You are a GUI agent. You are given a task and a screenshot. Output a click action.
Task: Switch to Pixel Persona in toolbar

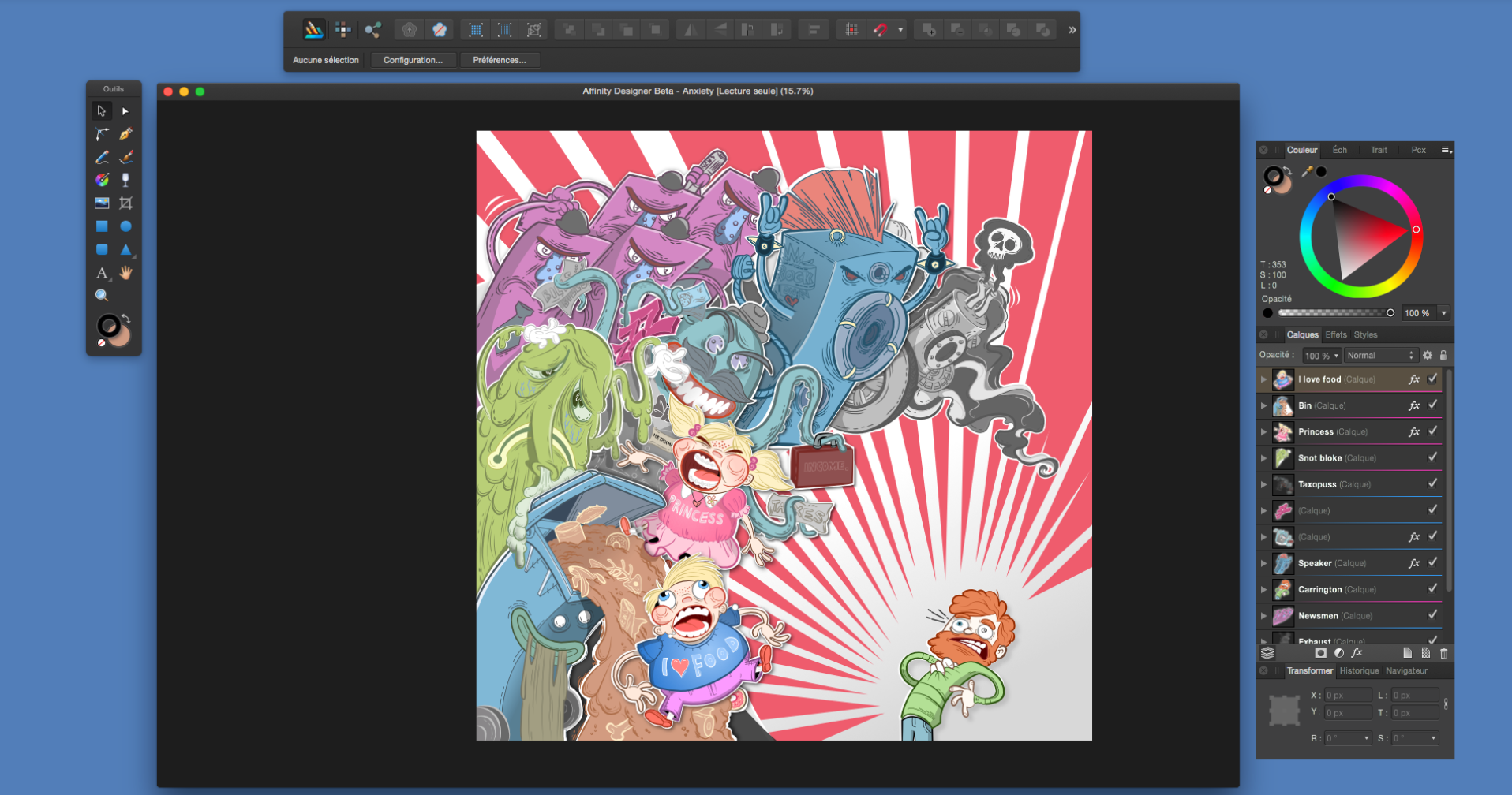(x=342, y=30)
